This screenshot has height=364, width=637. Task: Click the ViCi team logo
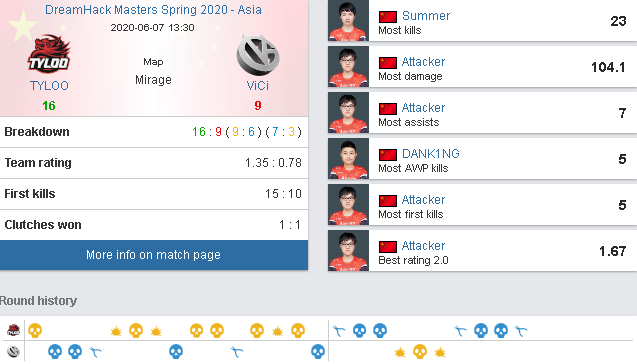(x=258, y=55)
